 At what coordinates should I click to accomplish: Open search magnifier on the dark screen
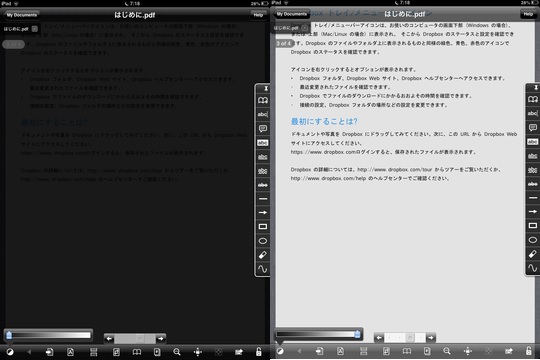click(x=177, y=352)
